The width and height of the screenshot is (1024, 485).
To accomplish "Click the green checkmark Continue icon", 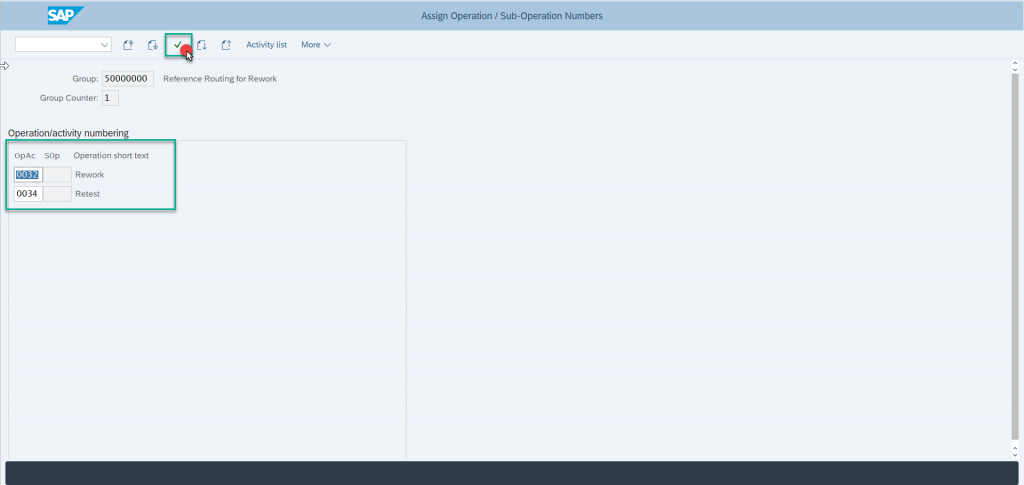I will click(178, 44).
